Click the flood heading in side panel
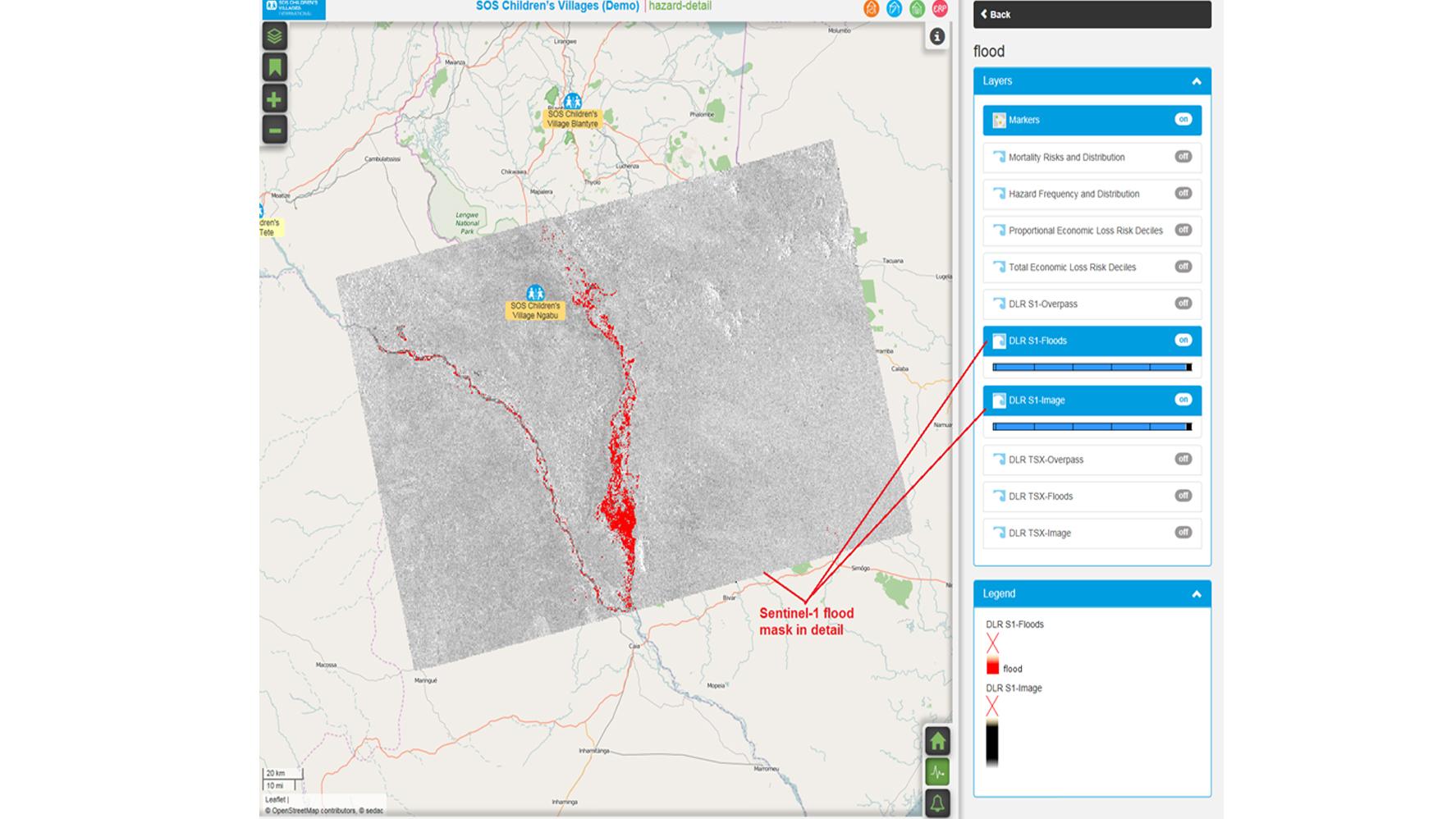1456x819 pixels. point(989,52)
